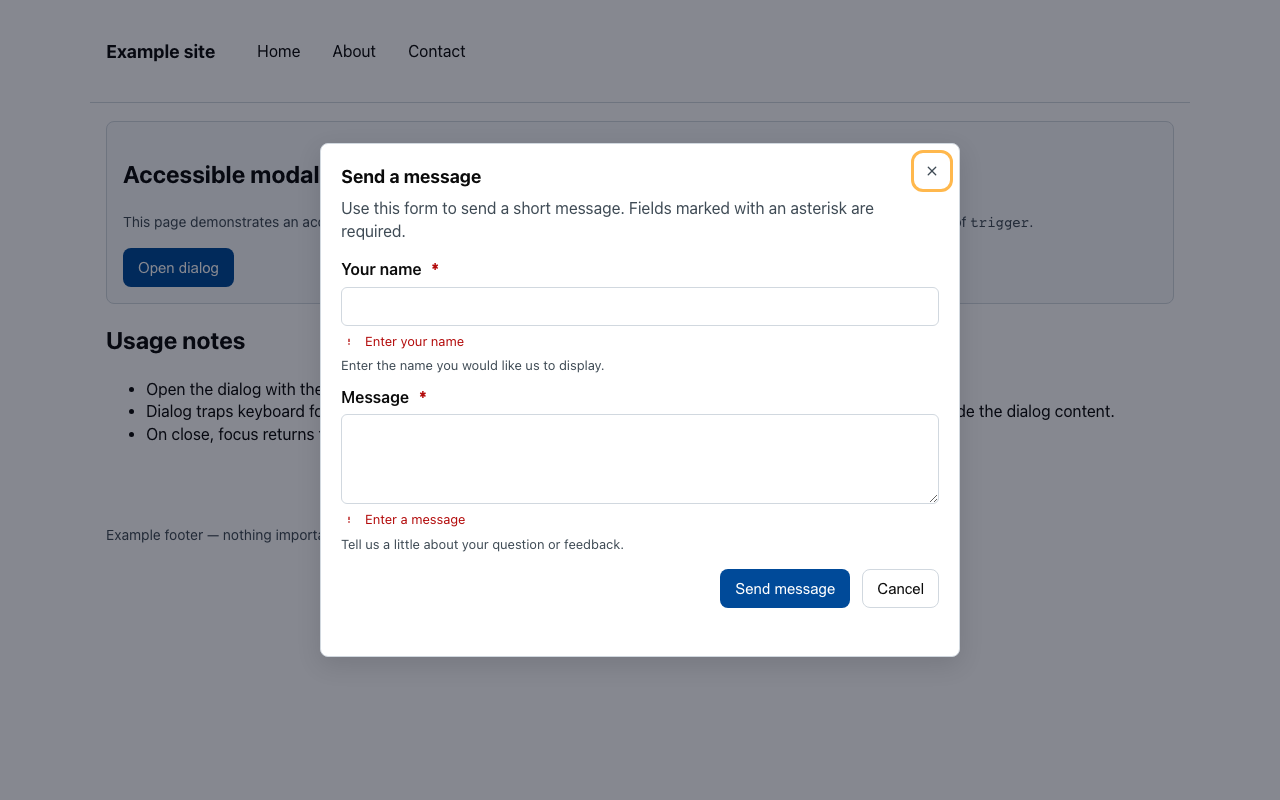Open the Contact navigation item
Viewport: 1280px width, 800px height.
click(x=436, y=51)
